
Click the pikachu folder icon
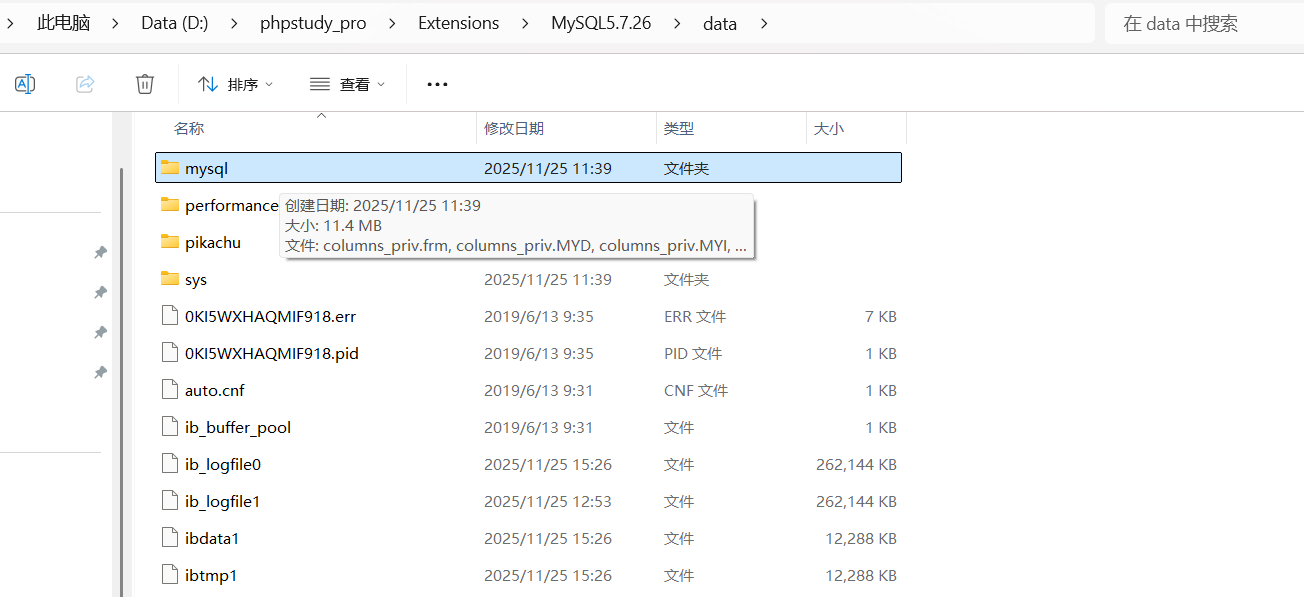pyautogui.click(x=168, y=242)
